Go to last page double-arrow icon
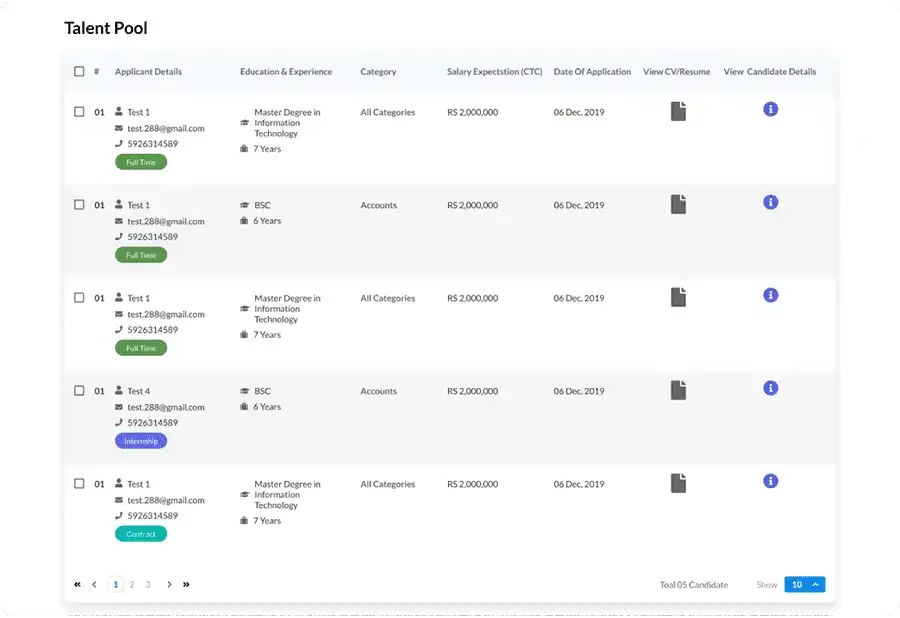The height and width of the screenshot is (618, 900). [186, 584]
